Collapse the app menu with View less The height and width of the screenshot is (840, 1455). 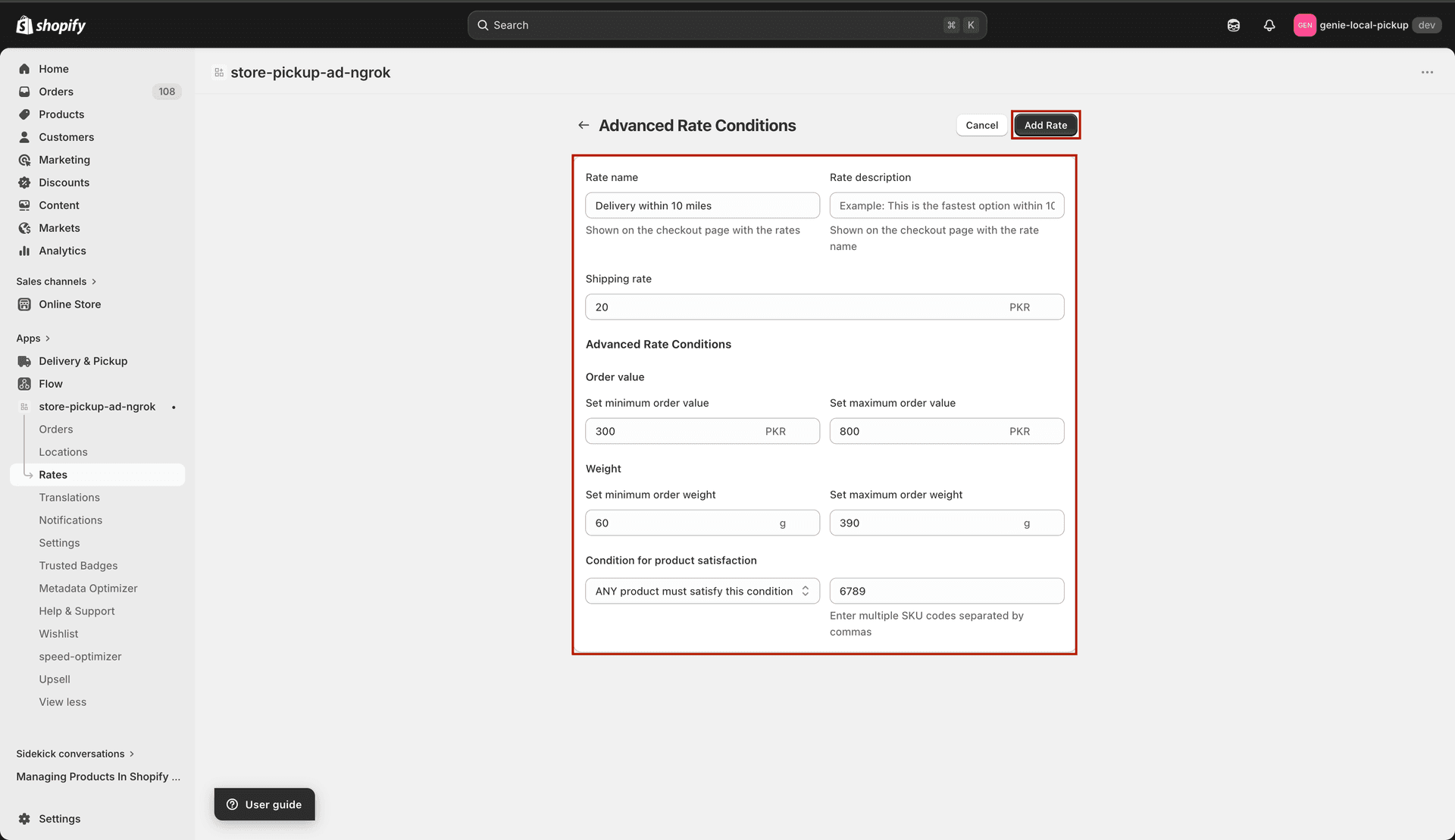pyautogui.click(x=63, y=702)
